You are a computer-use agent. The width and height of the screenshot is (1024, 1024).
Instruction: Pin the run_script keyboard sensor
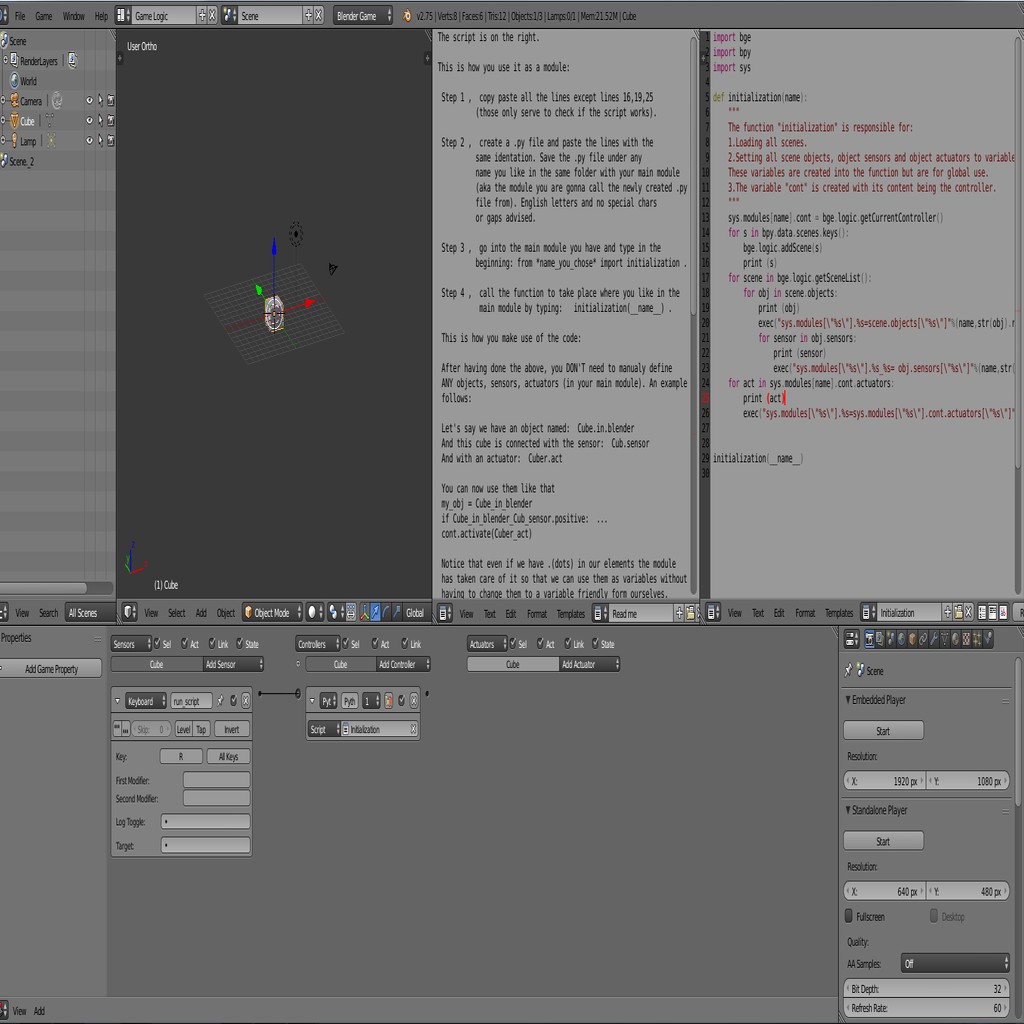point(221,700)
